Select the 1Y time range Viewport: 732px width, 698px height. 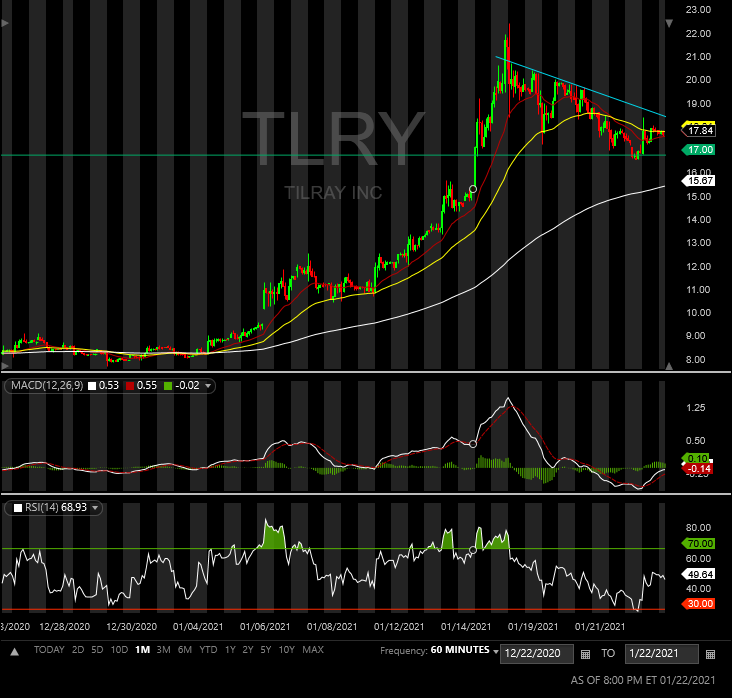click(230, 650)
